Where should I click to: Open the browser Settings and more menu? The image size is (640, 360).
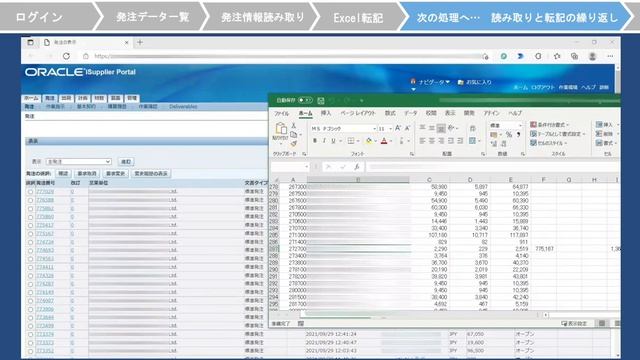click(610, 56)
